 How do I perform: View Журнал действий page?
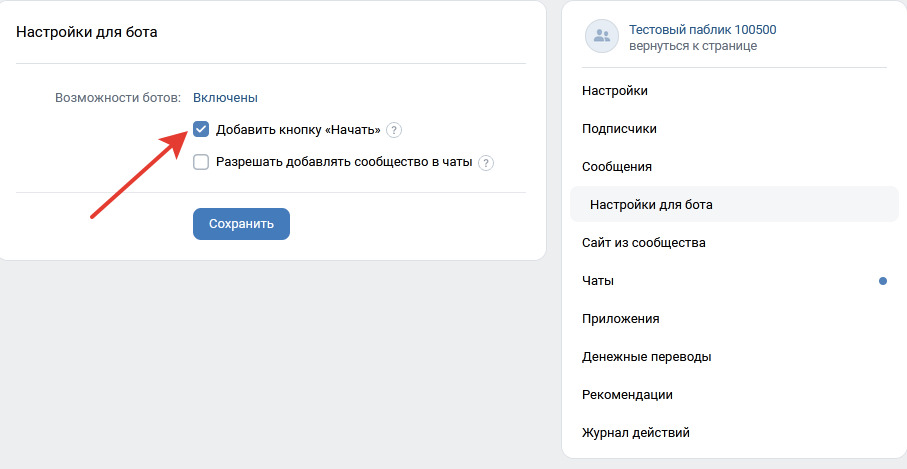click(635, 433)
